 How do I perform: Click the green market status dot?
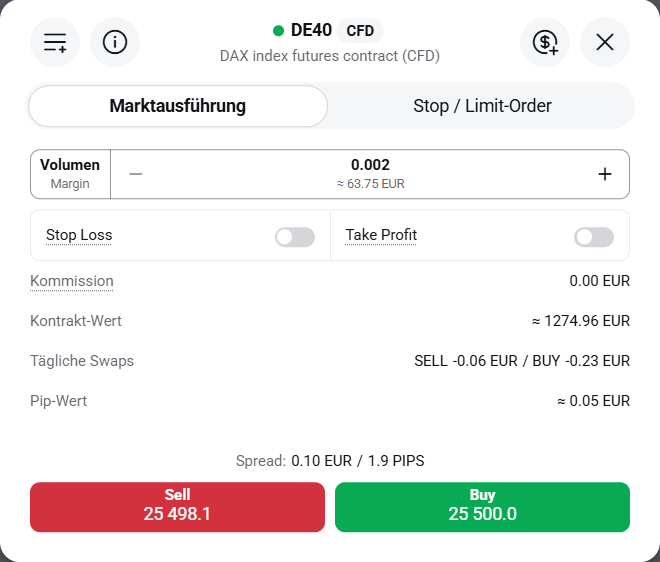point(278,31)
